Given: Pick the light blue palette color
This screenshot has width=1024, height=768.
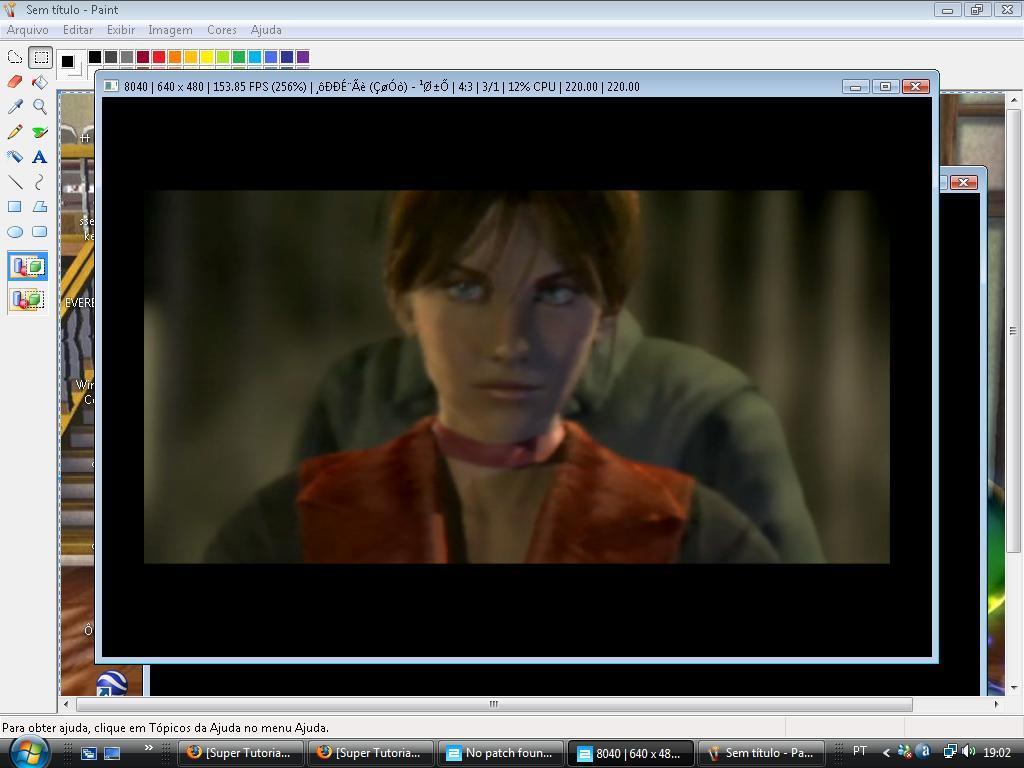Looking at the screenshot, I should 271,57.
